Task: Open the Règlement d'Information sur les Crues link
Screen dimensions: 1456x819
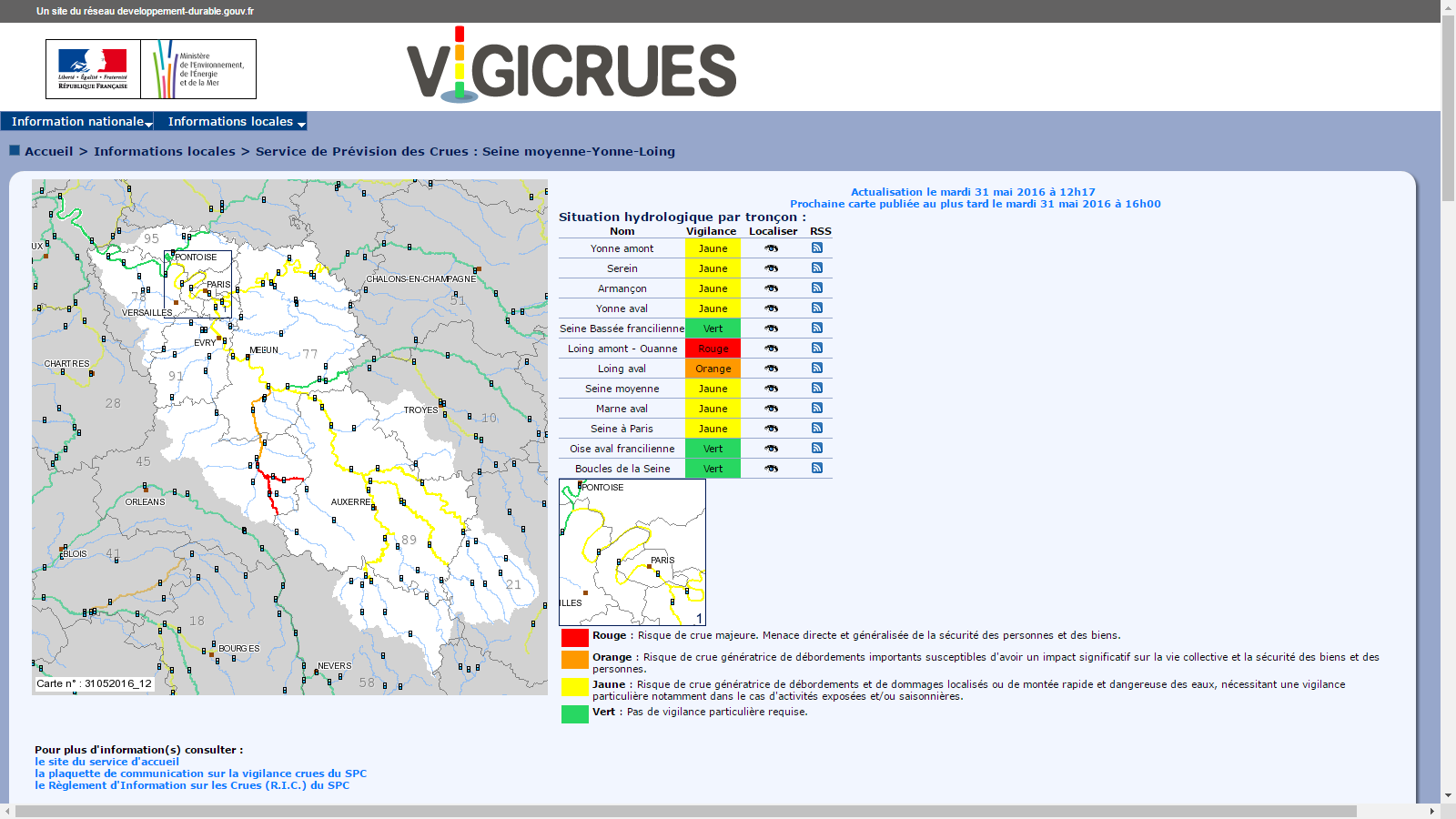Action: tap(192, 785)
